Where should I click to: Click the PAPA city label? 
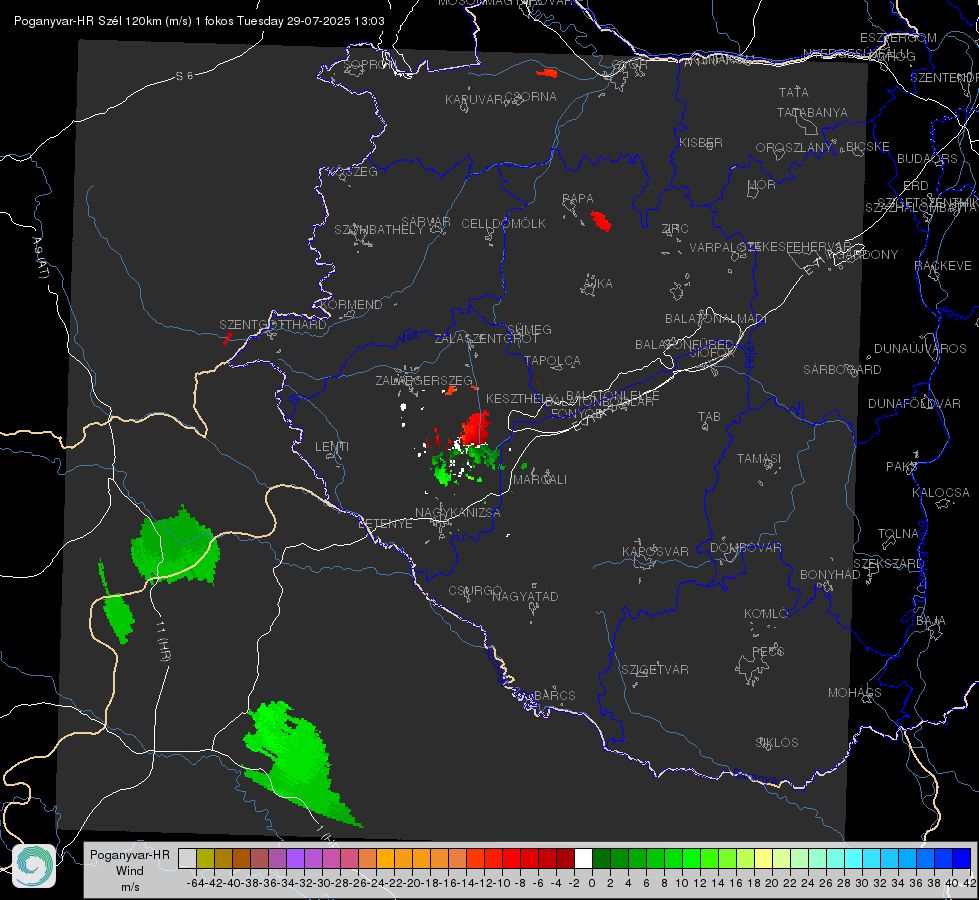tap(578, 199)
